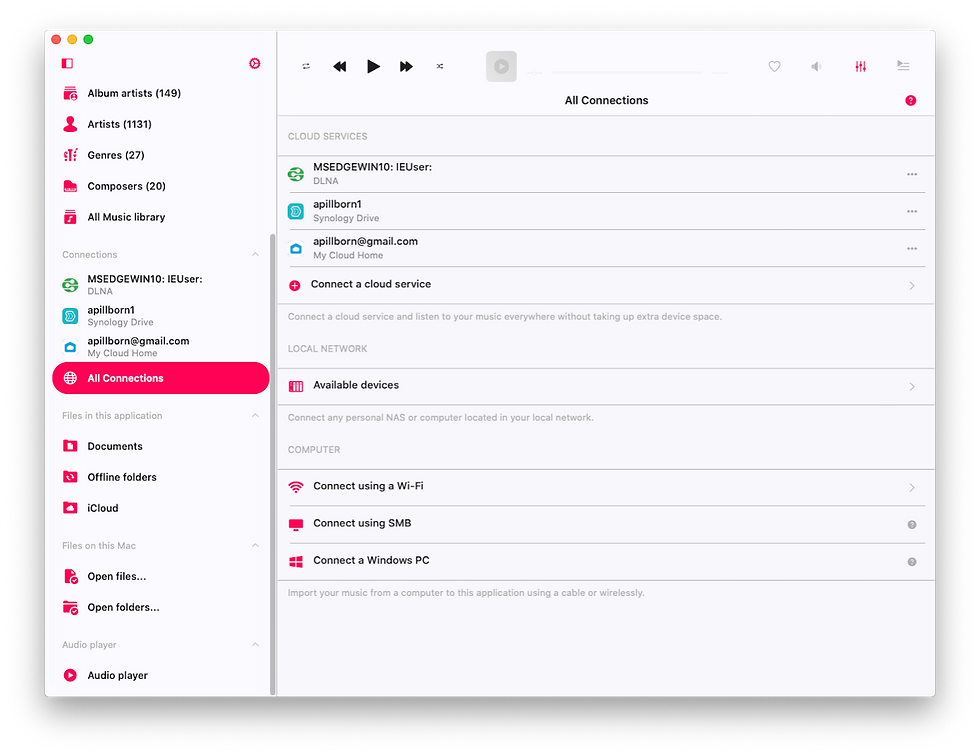Image resolution: width=980 pixels, height=756 pixels.
Task: Select All Connections in sidebar
Action: pos(161,378)
